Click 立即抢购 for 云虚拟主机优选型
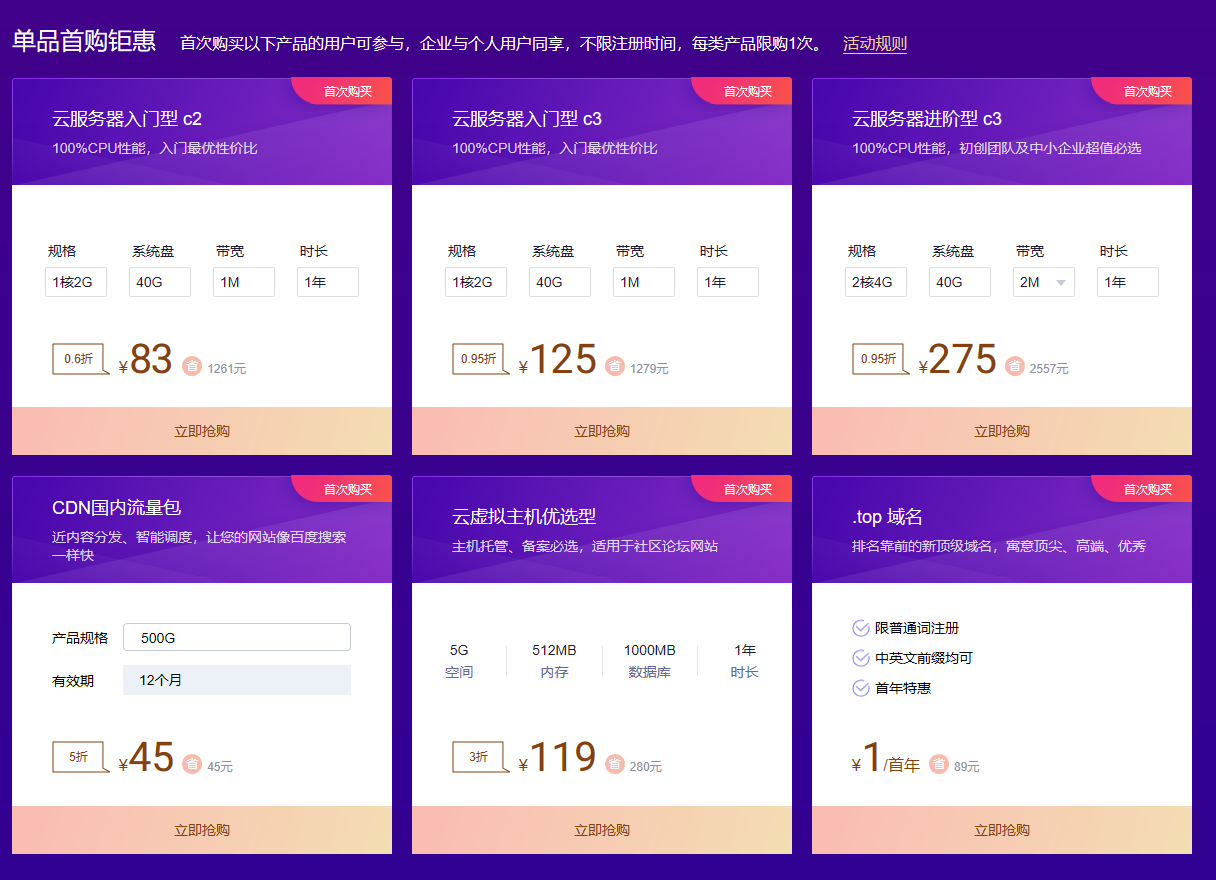 pyautogui.click(x=601, y=830)
